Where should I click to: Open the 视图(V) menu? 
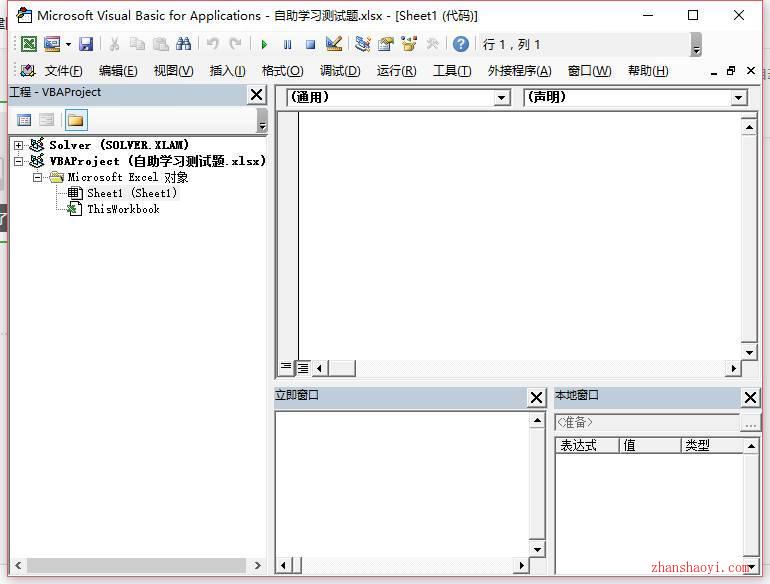click(173, 71)
